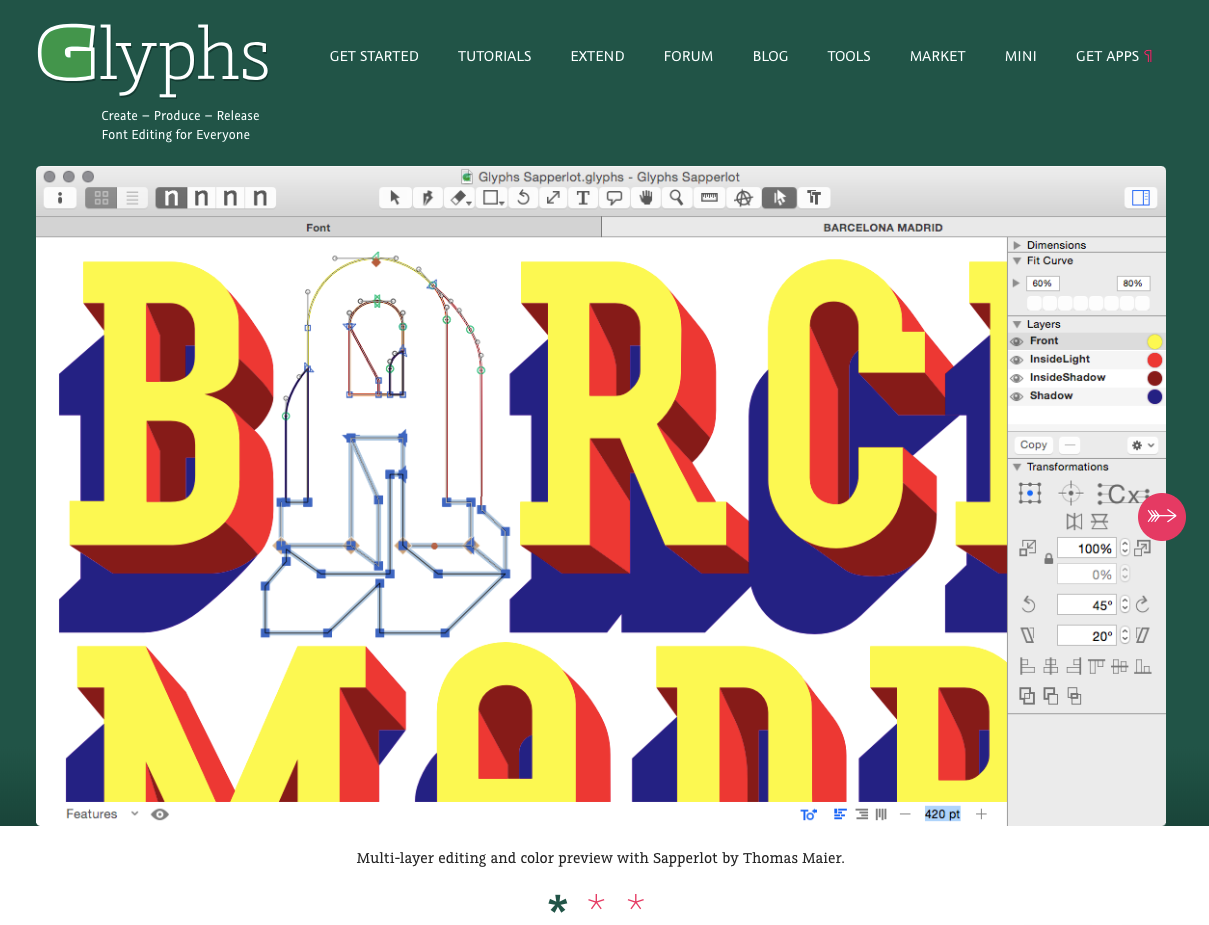Mirror selection vertically in Transformations
Image resolution: width=1209 pixels, height=925 pixels.
pyautogui.click(x=1099, y=521)
